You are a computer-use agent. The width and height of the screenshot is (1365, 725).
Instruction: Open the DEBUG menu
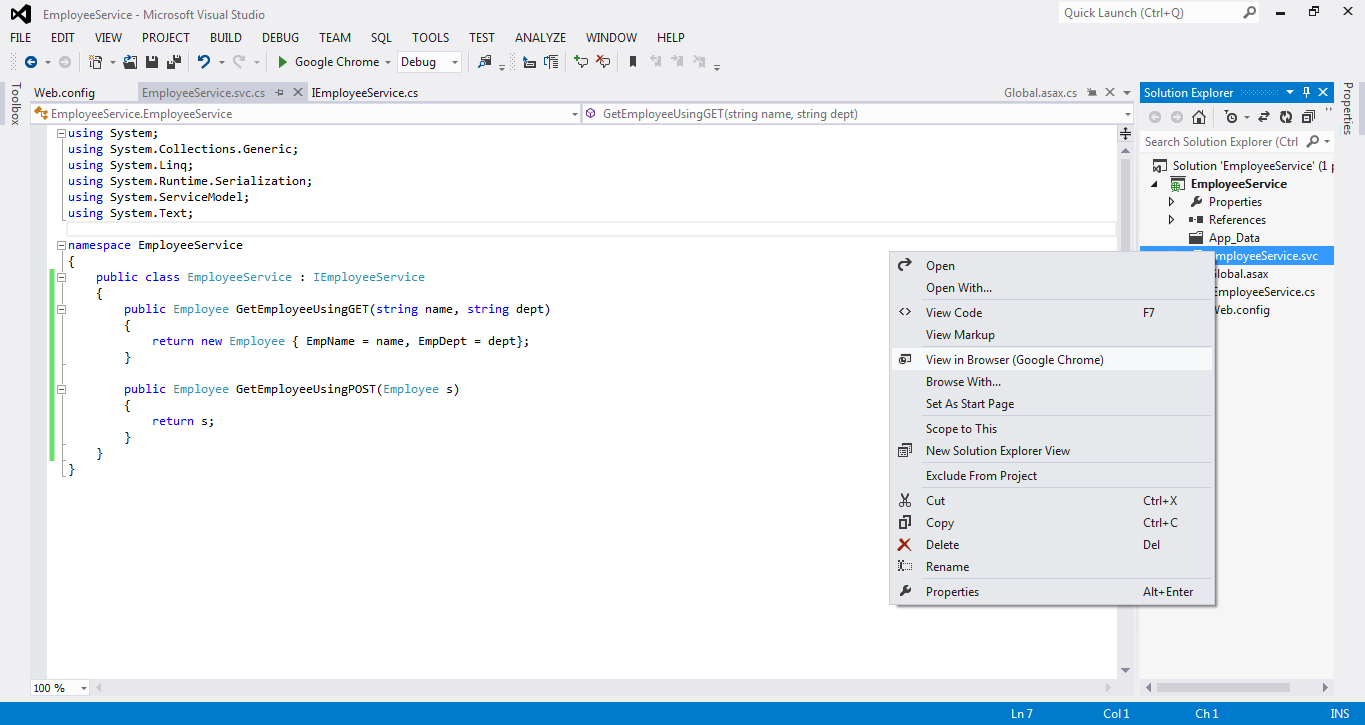tap(281, 38)
